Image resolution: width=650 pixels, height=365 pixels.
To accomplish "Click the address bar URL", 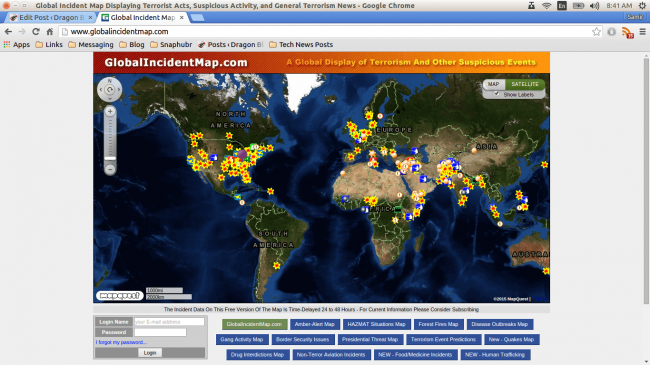I will [x=119, y=32].
